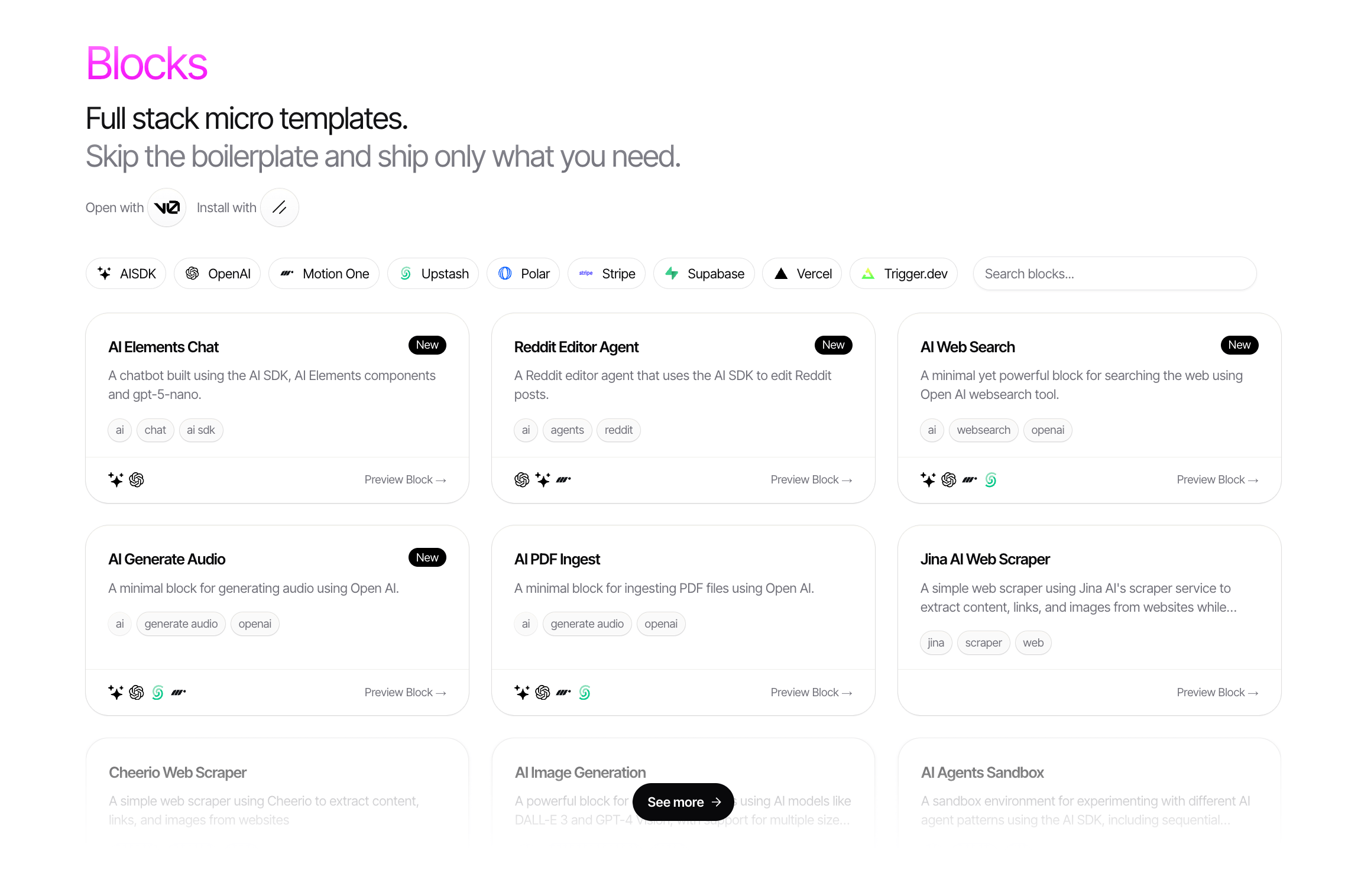Click the Search blocks input field
This screenshot has height=896, width=1361.
point(1115,274)
